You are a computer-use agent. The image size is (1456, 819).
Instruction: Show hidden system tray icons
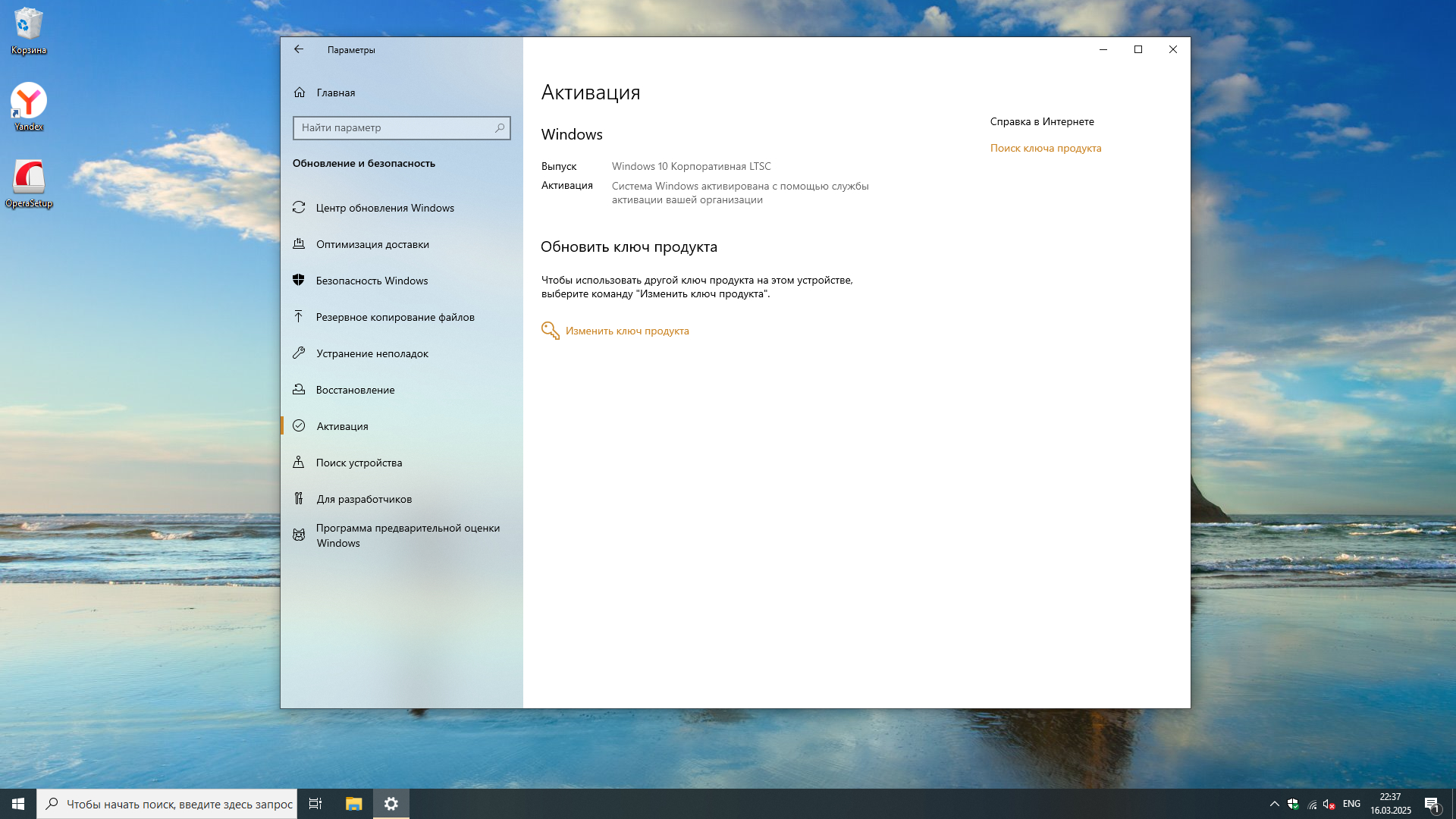coord(1274,804)
